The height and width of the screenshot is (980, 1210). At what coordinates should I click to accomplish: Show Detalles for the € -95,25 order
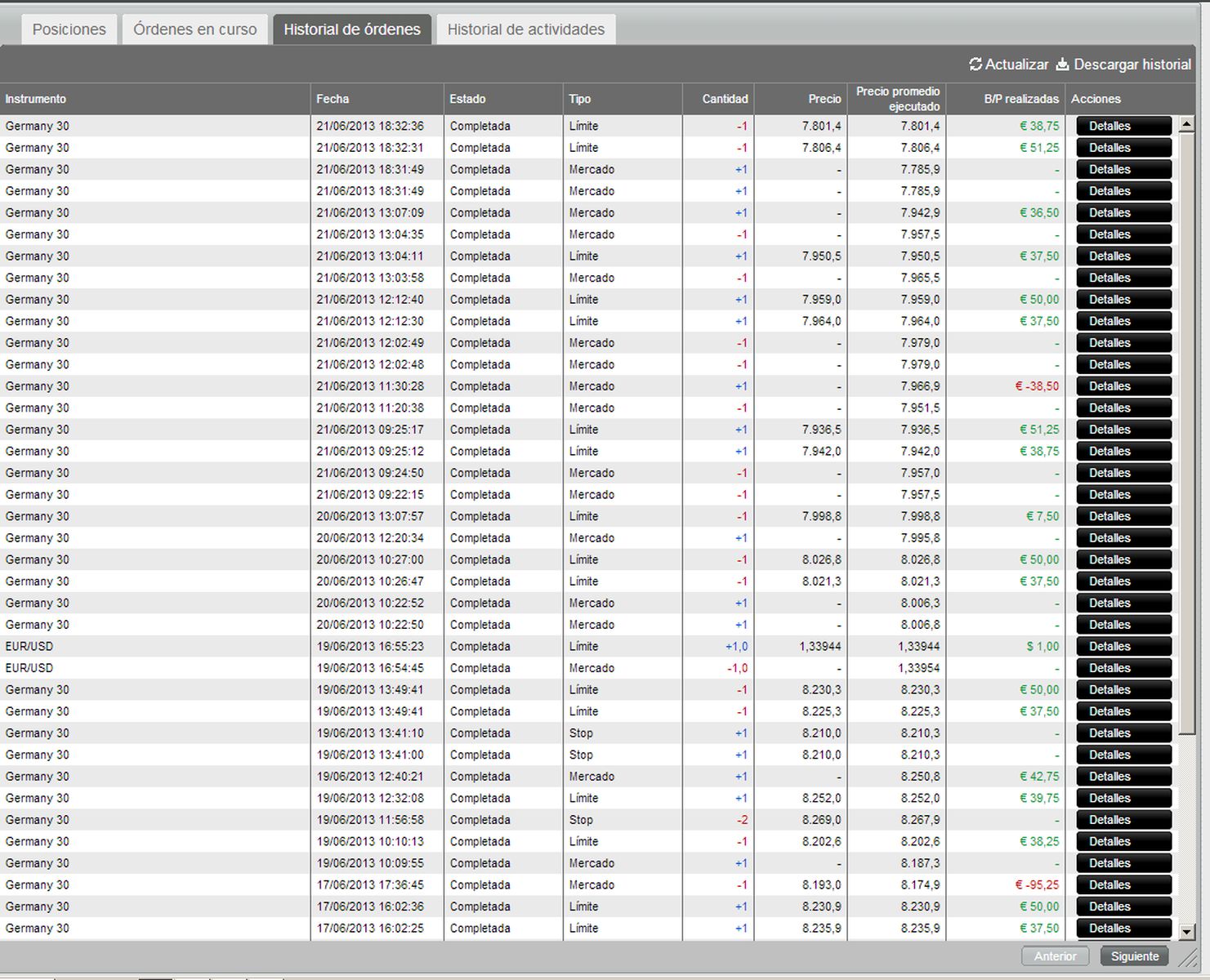click(x=1123, y=884)
